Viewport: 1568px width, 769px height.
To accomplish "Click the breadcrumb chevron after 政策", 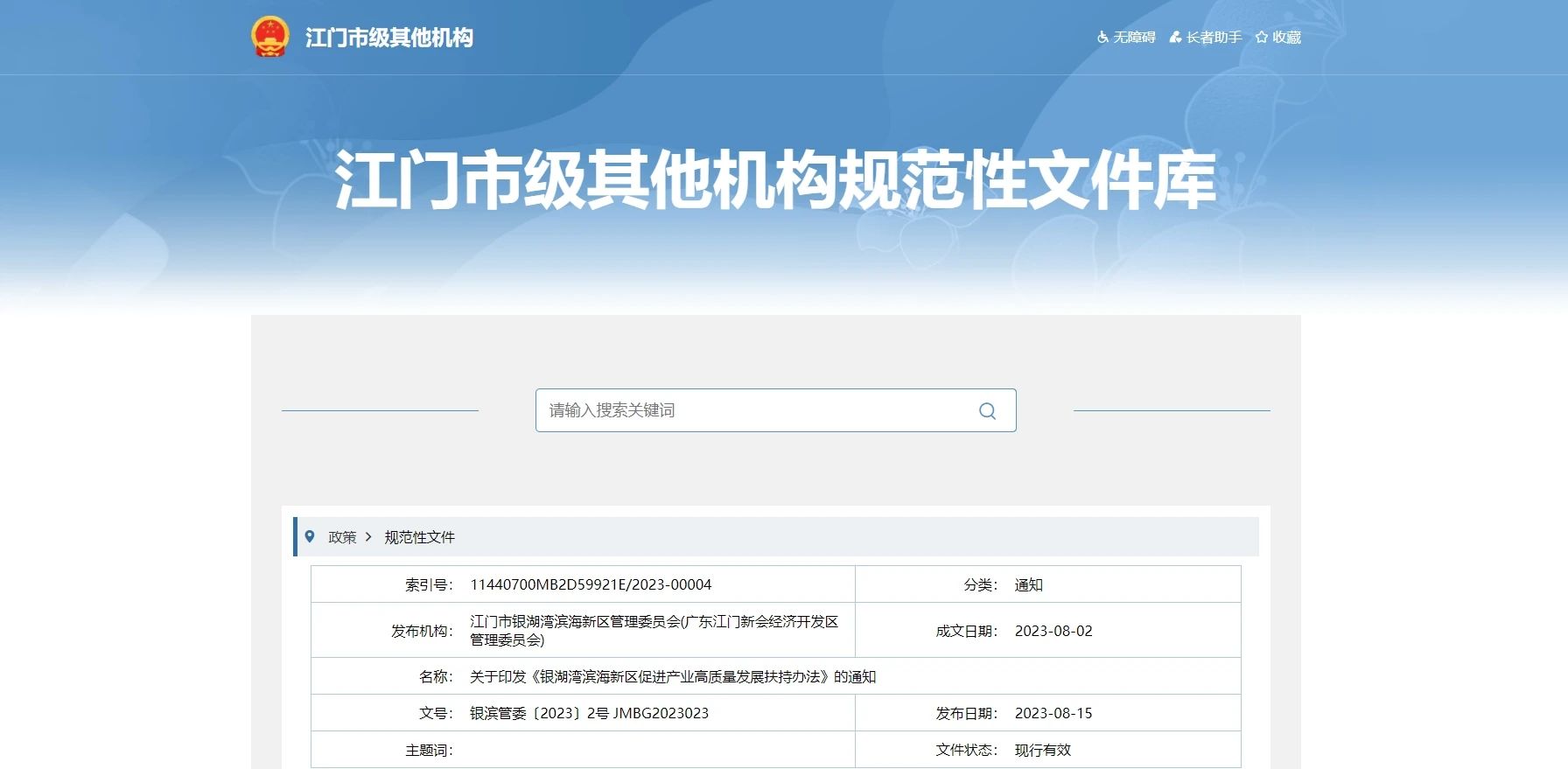I will [368, 537].
